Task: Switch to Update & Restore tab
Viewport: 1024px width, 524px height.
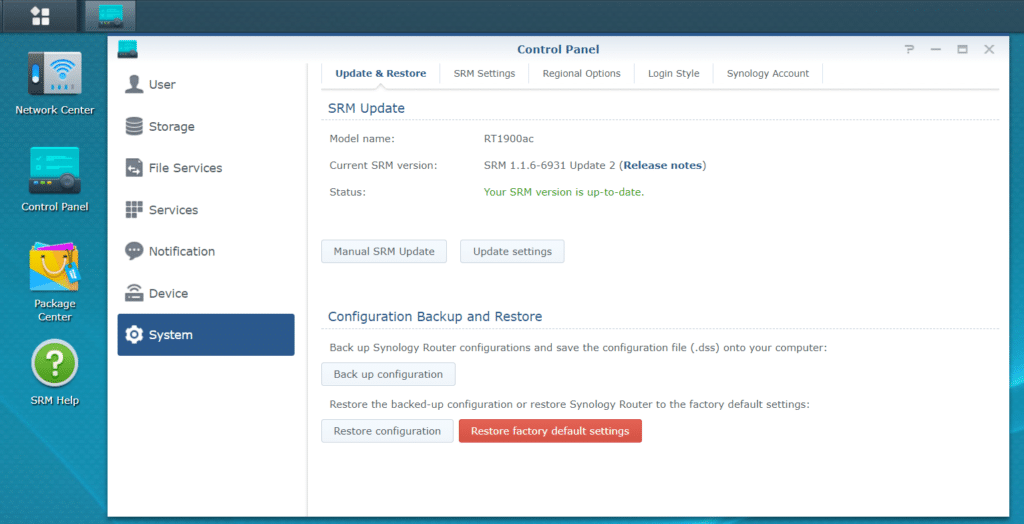Action: coord(381,74)
